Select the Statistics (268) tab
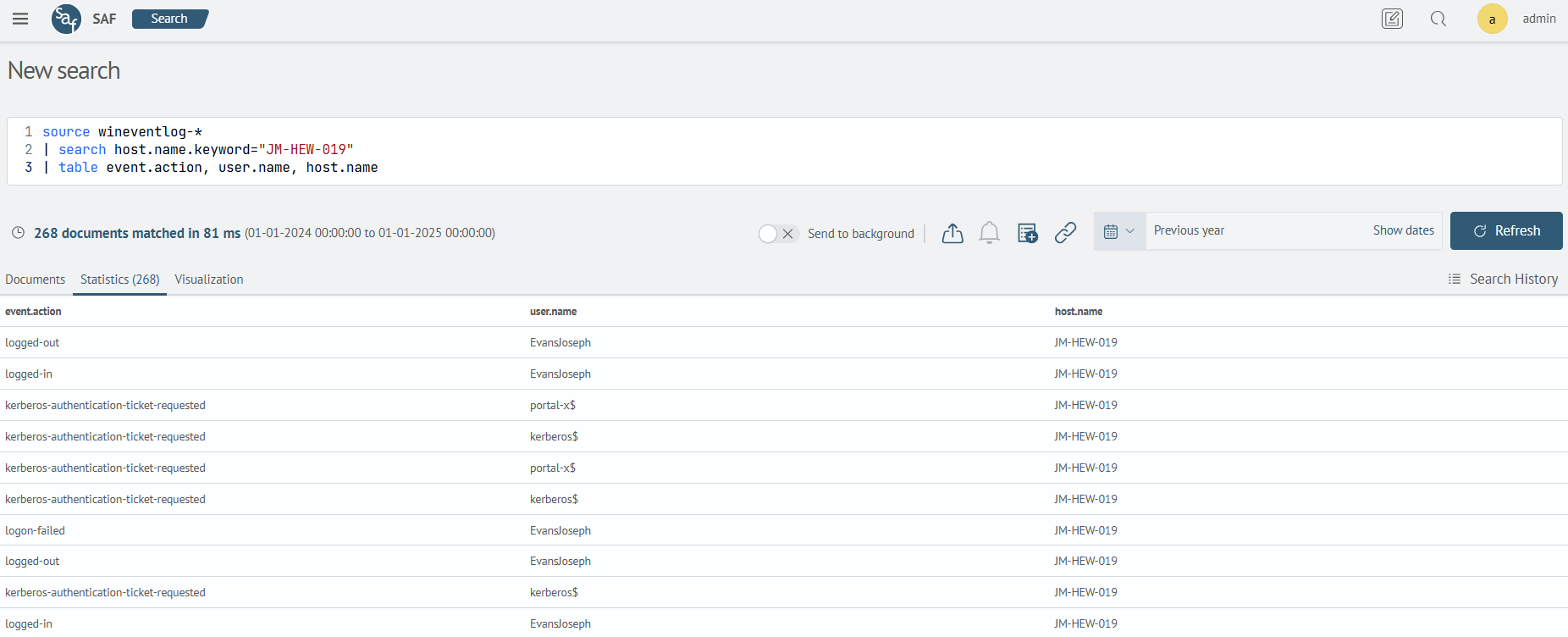This screenshot has height=637, width=1568. 119,280
